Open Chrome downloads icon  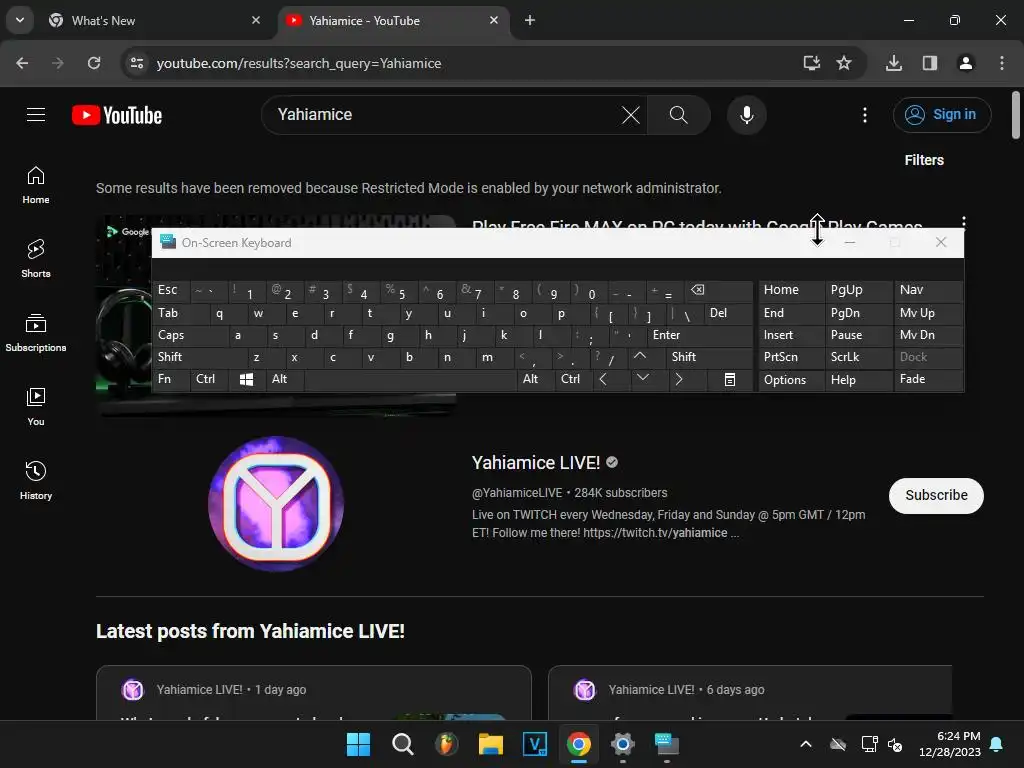click(x=894, y=63)
